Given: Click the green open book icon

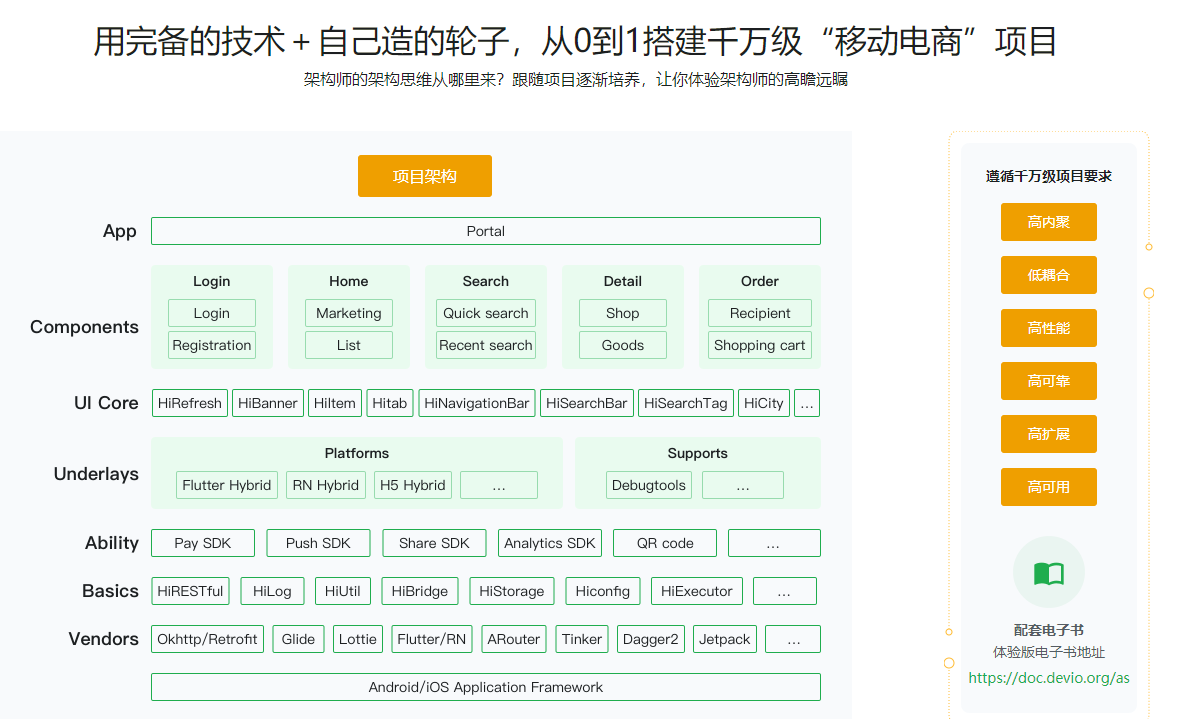Looking at the screenshot, I should tap(1048, 573).
